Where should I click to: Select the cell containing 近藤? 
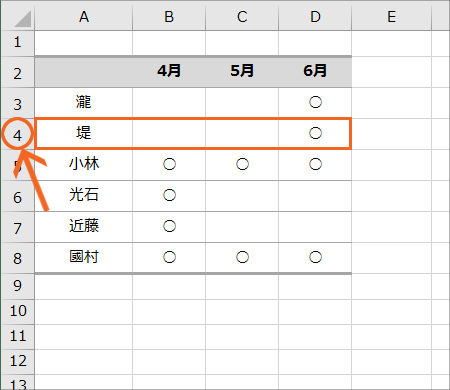tap(84, 227)
